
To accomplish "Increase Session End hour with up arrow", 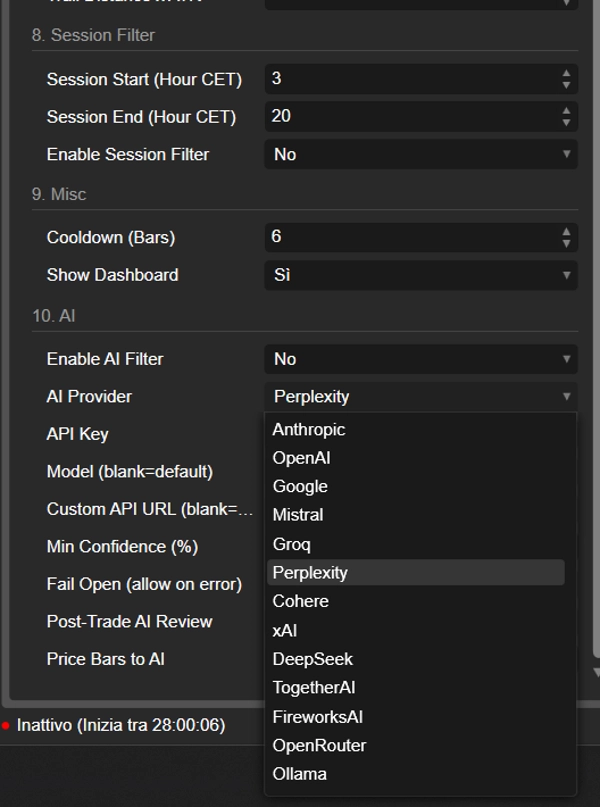I will coord(567,111).
